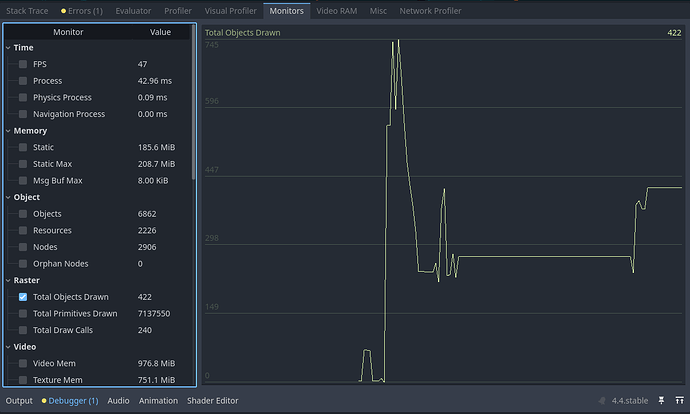
Task: Pin the bottom panel with pin icon
Action: (x=660, y=400)
